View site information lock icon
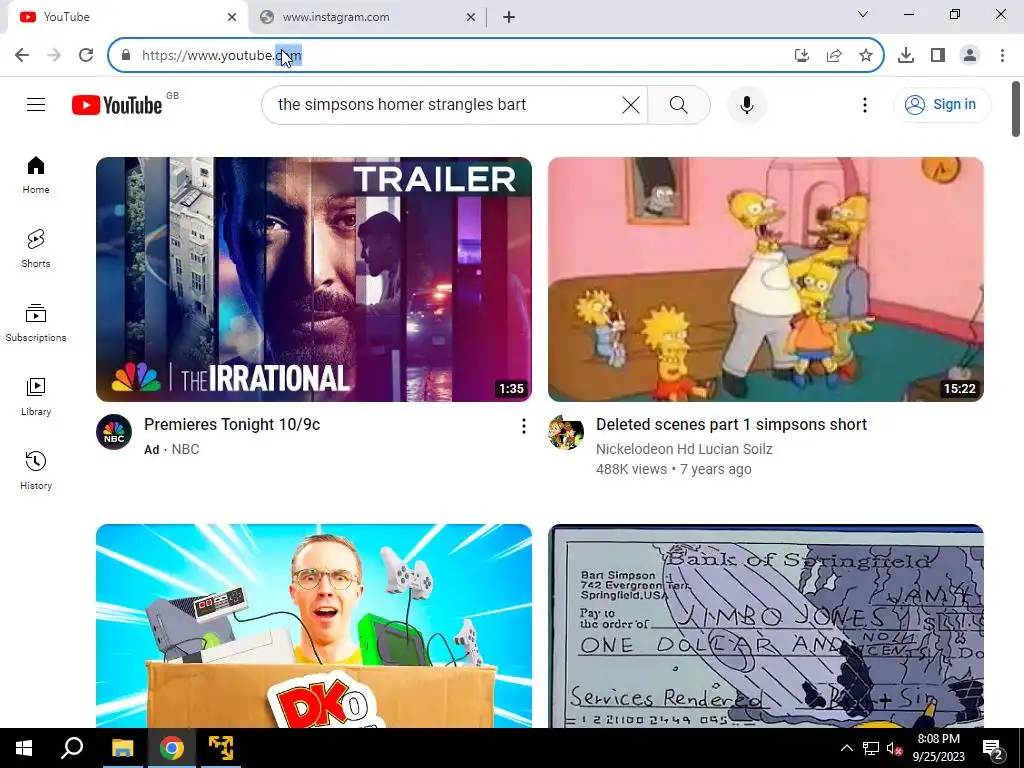This screenshot has height=768, width=1024. pos(126,55)
